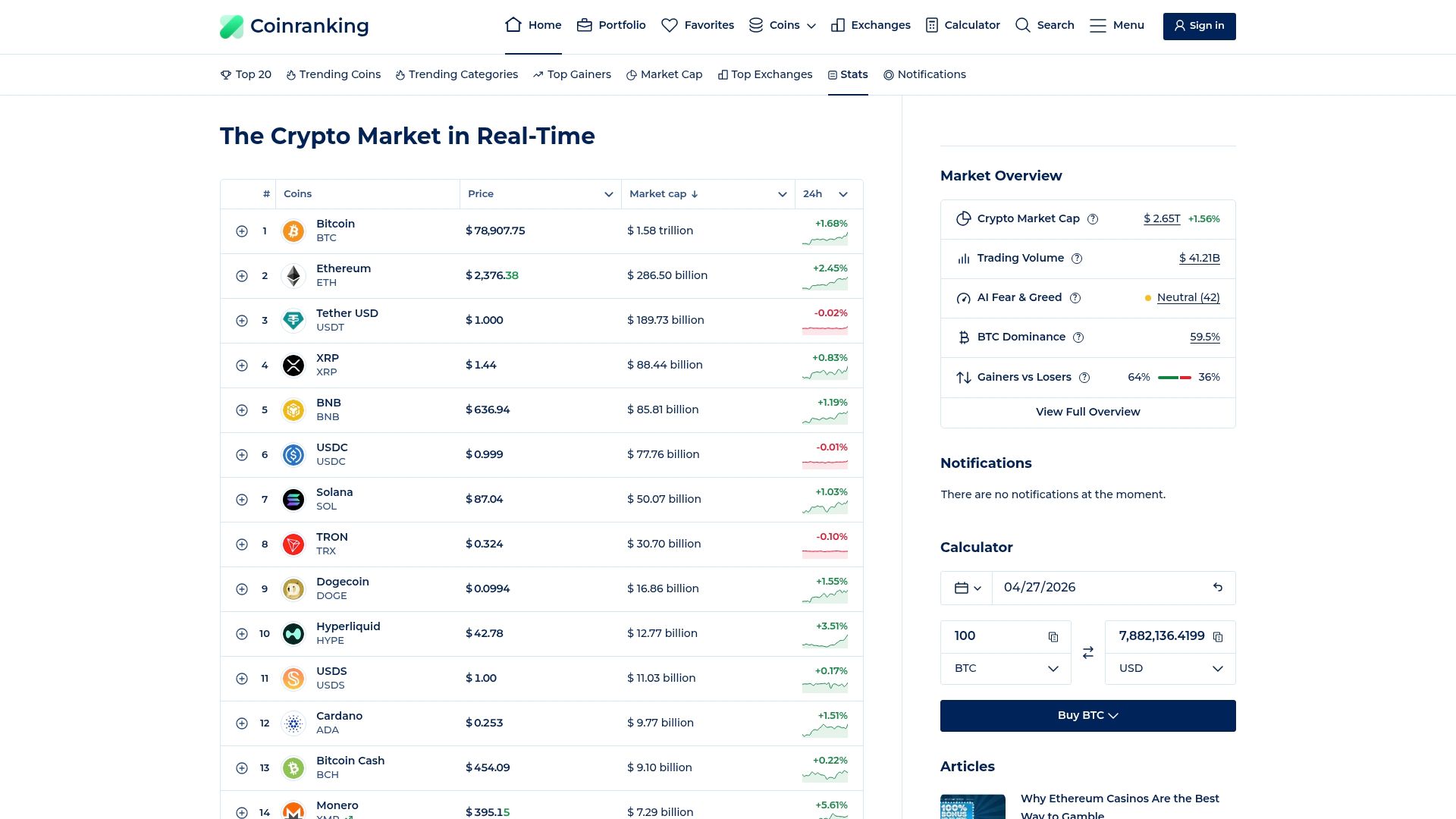Open Bitcoin coin icon
Image resolution: width=1456 pixels, height=819 pixels.
[293, 231]
